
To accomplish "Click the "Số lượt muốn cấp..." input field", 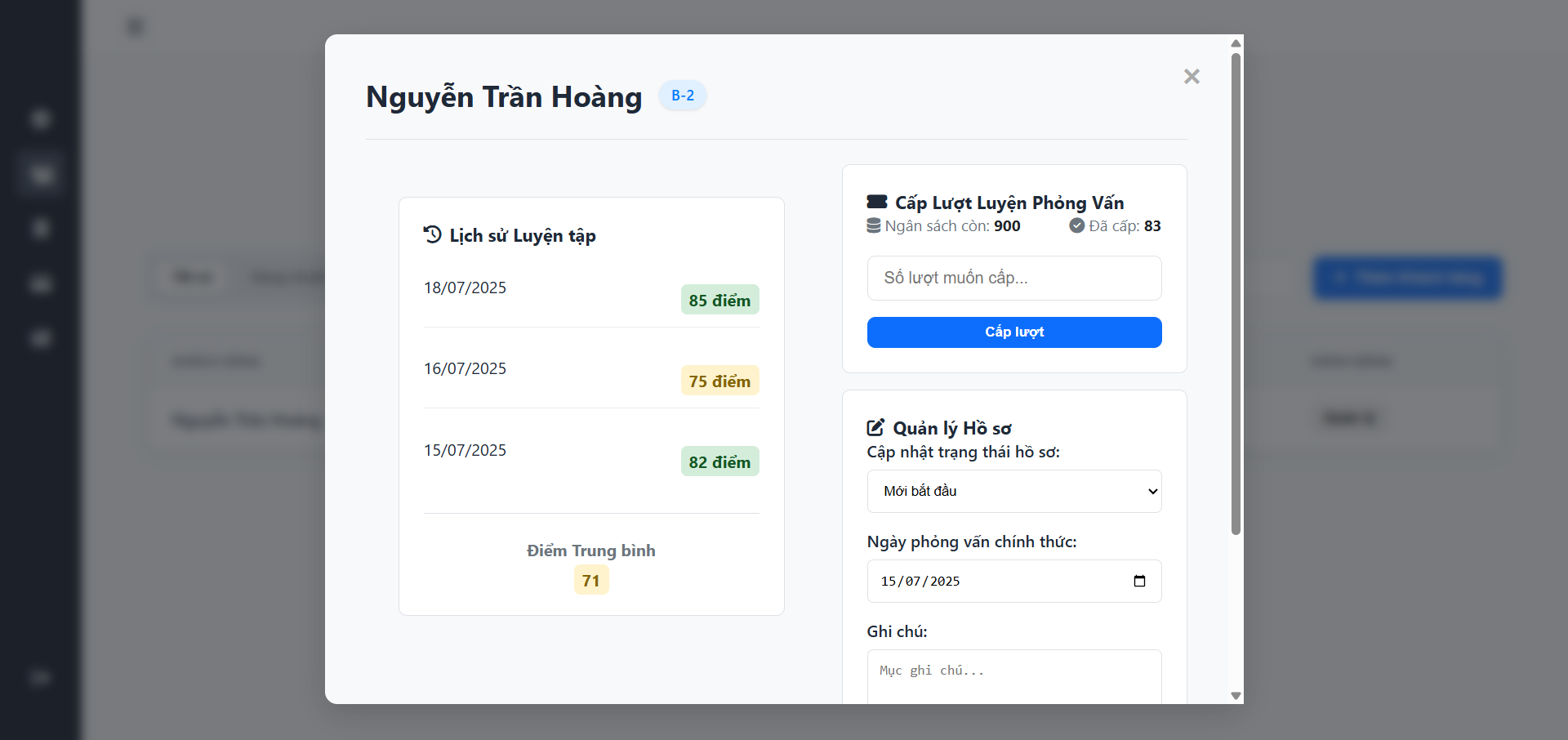I will 1013,278.
